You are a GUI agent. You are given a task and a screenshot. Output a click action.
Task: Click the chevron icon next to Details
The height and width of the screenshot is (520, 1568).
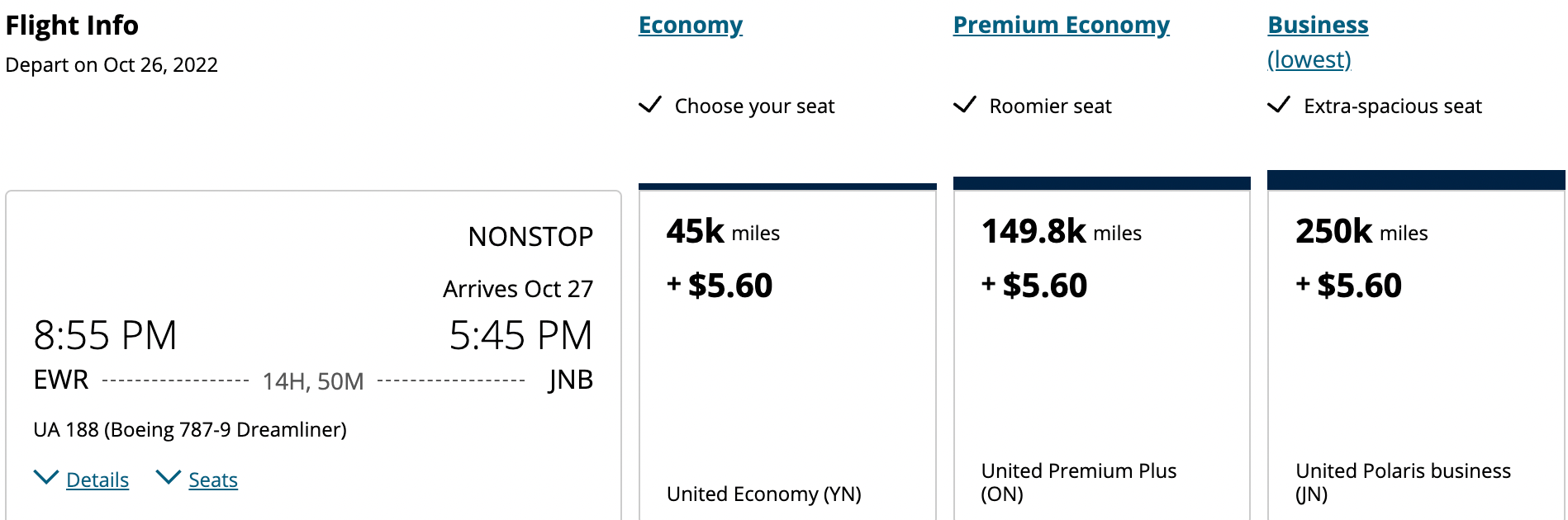[46, 476]
